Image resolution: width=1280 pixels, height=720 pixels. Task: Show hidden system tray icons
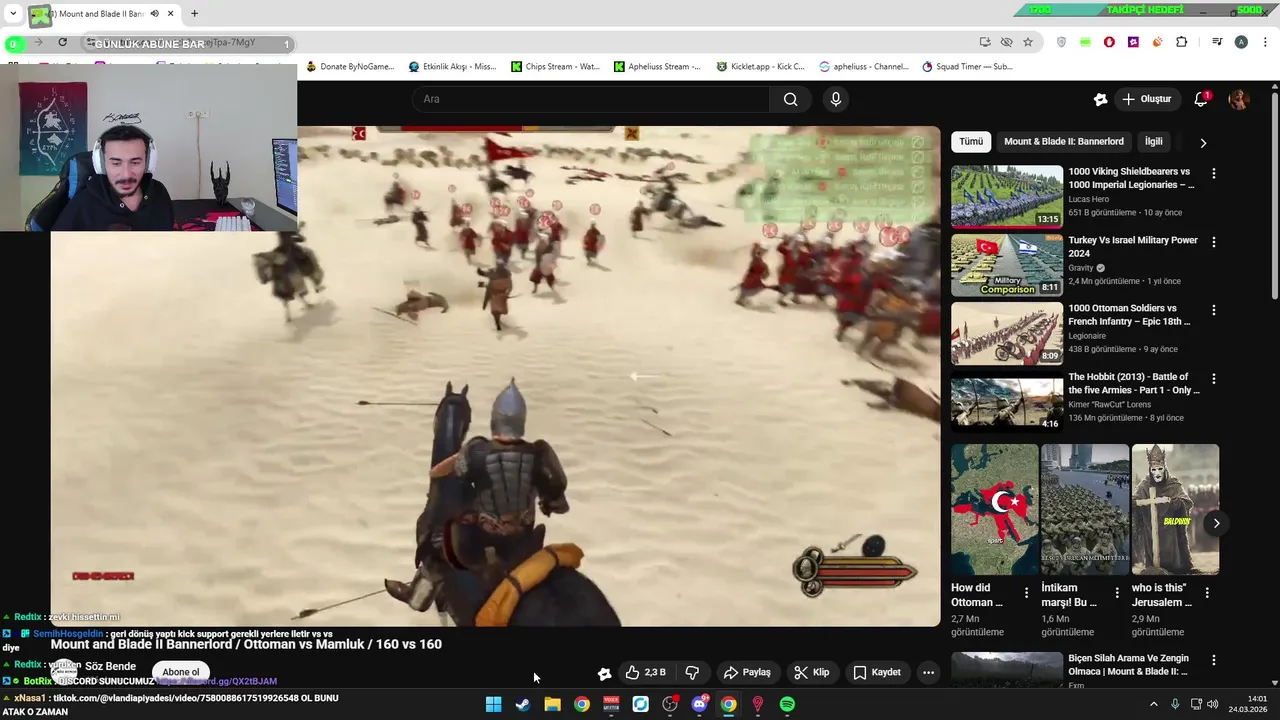[1153, 704]
